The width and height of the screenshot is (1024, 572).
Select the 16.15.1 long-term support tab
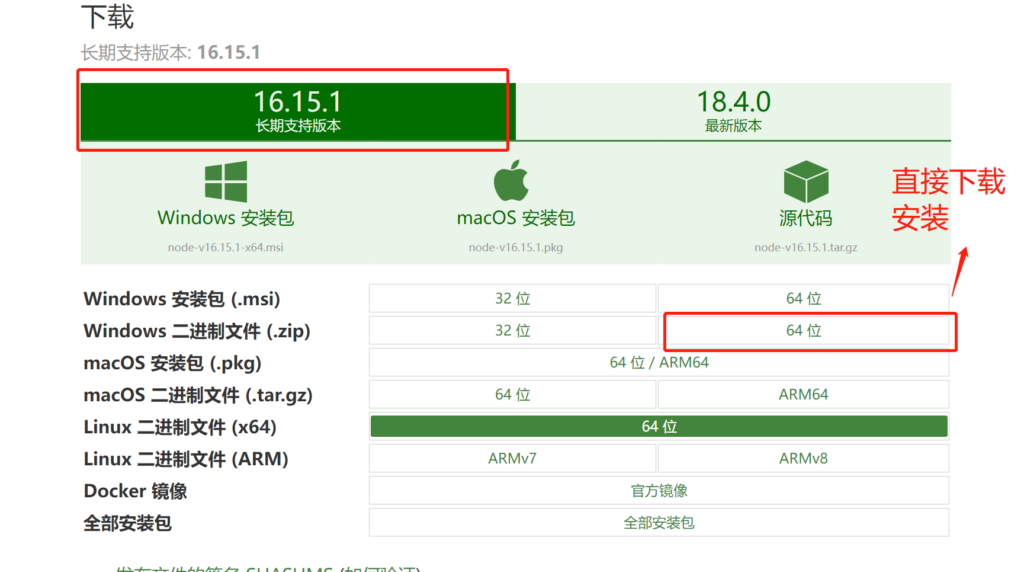(297, 110)
